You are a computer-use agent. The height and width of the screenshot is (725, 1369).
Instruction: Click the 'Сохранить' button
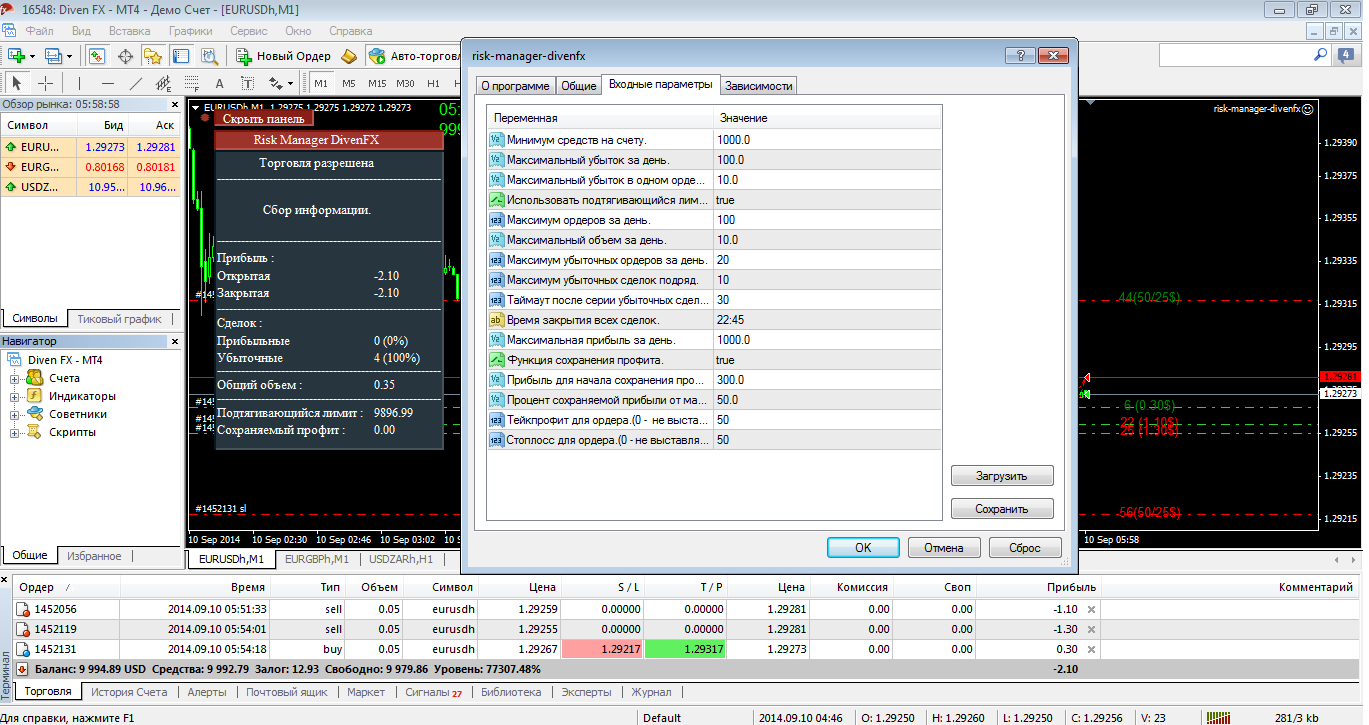1002,509
